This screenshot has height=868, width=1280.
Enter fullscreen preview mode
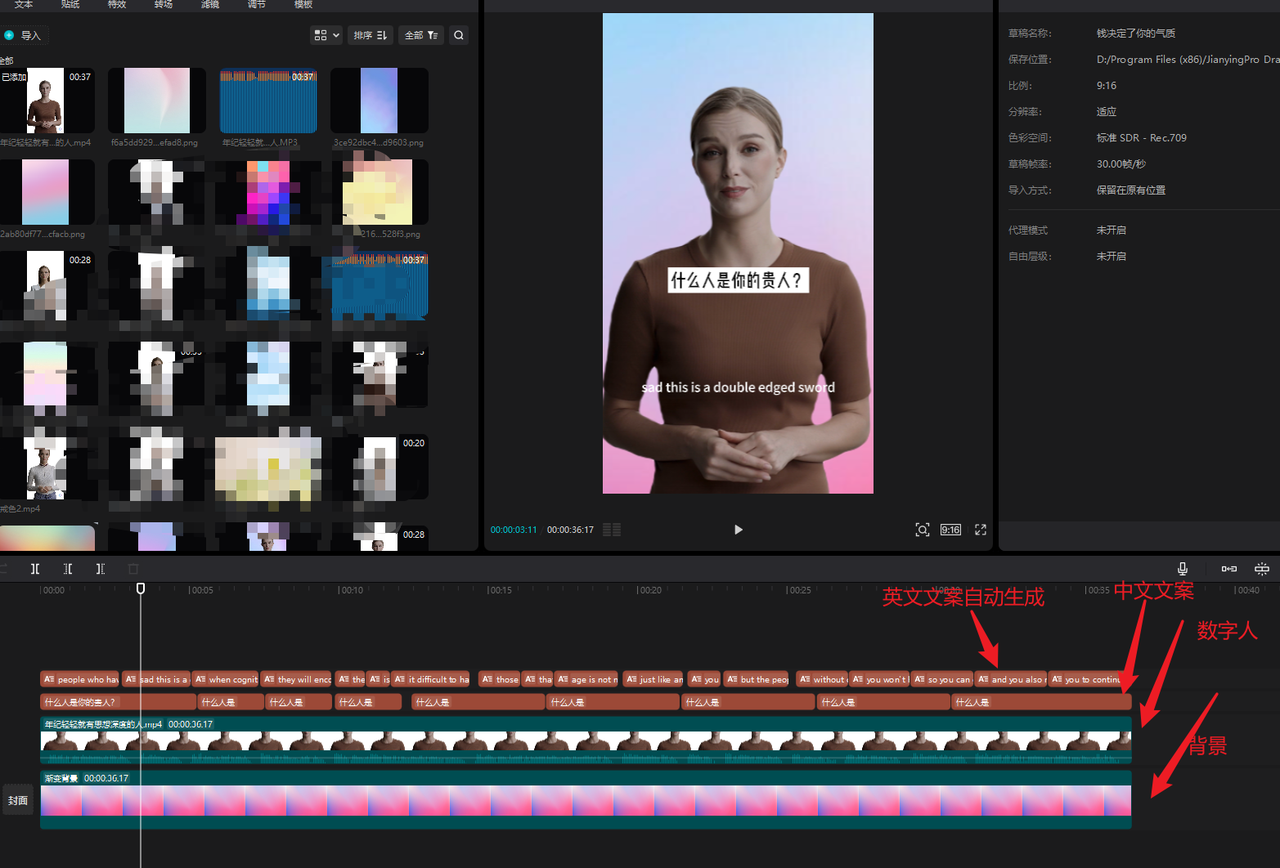click(980, 530)
